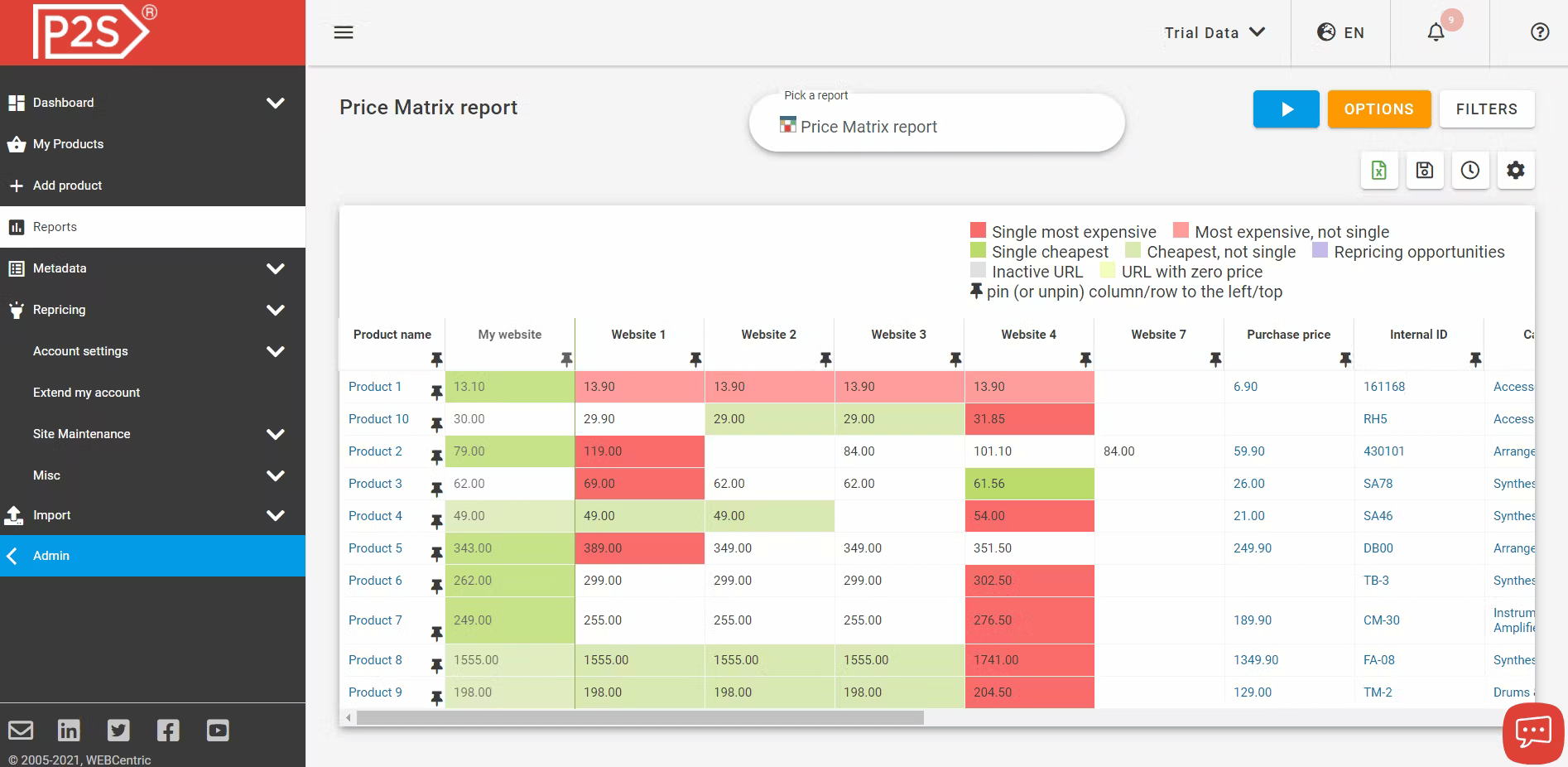
Task: Expand the Repricing section
Action: click(59, 309)
